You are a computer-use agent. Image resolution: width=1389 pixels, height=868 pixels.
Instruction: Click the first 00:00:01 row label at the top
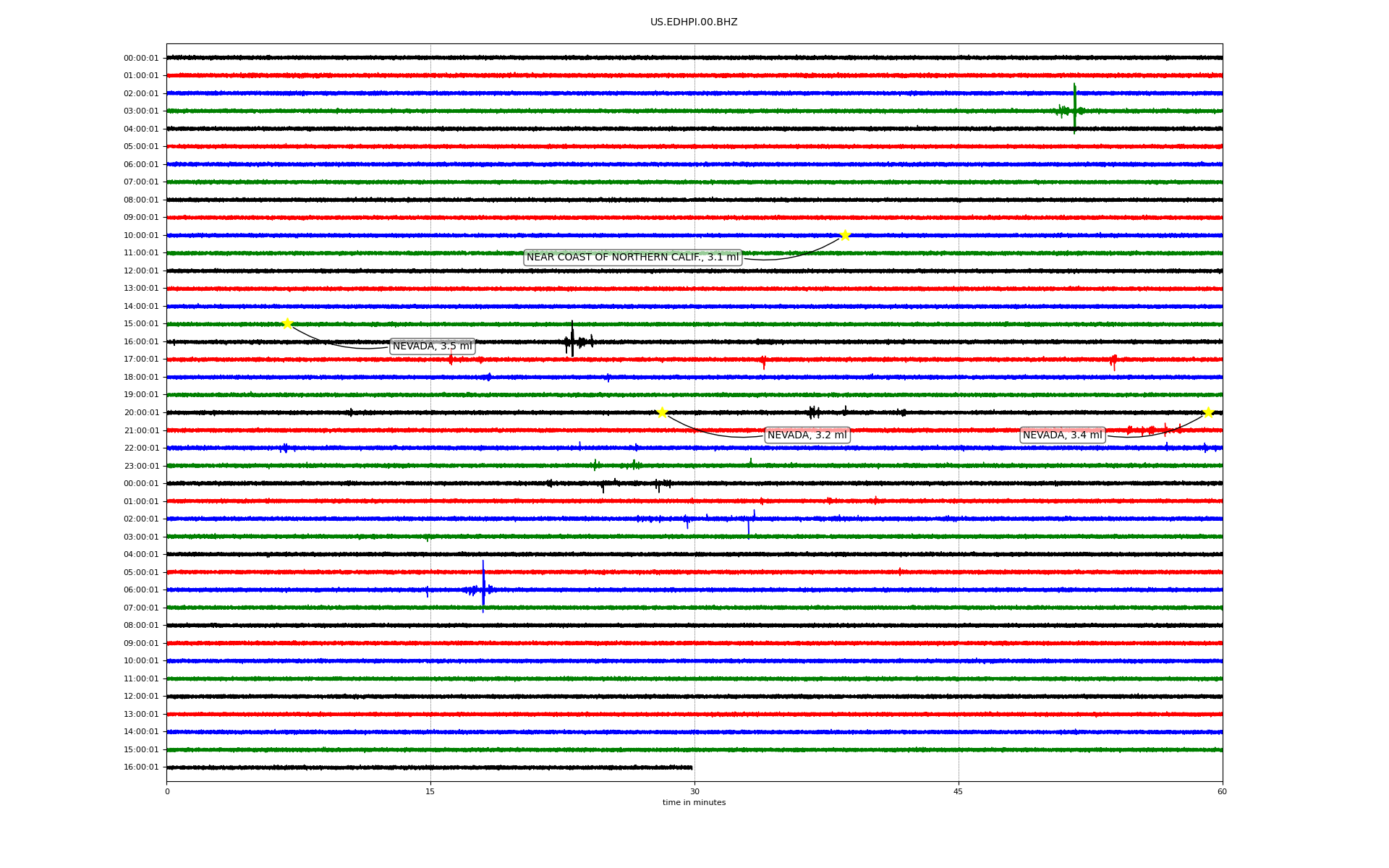coord(141,59)
